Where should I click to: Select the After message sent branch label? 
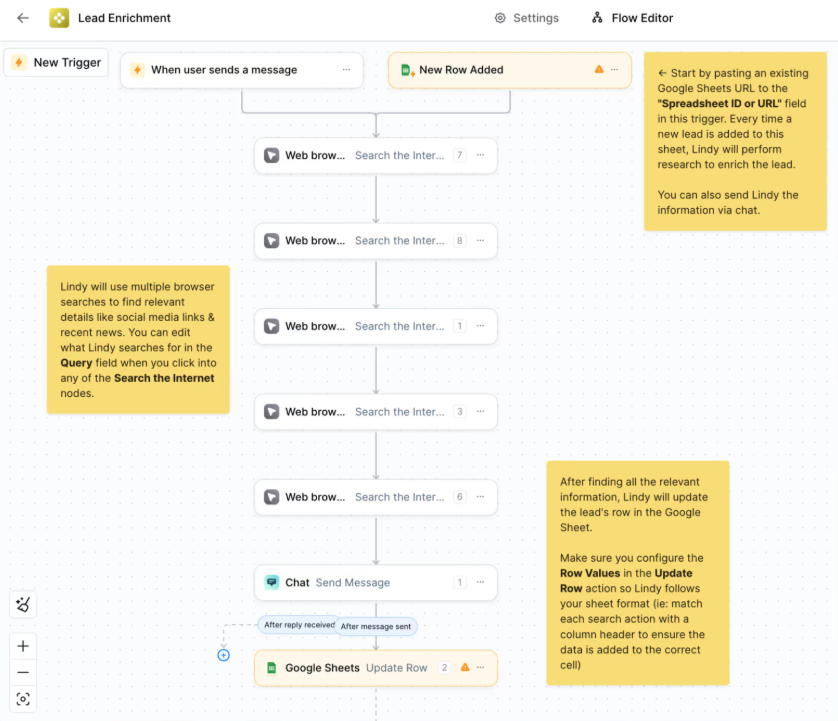click(375, 627)
